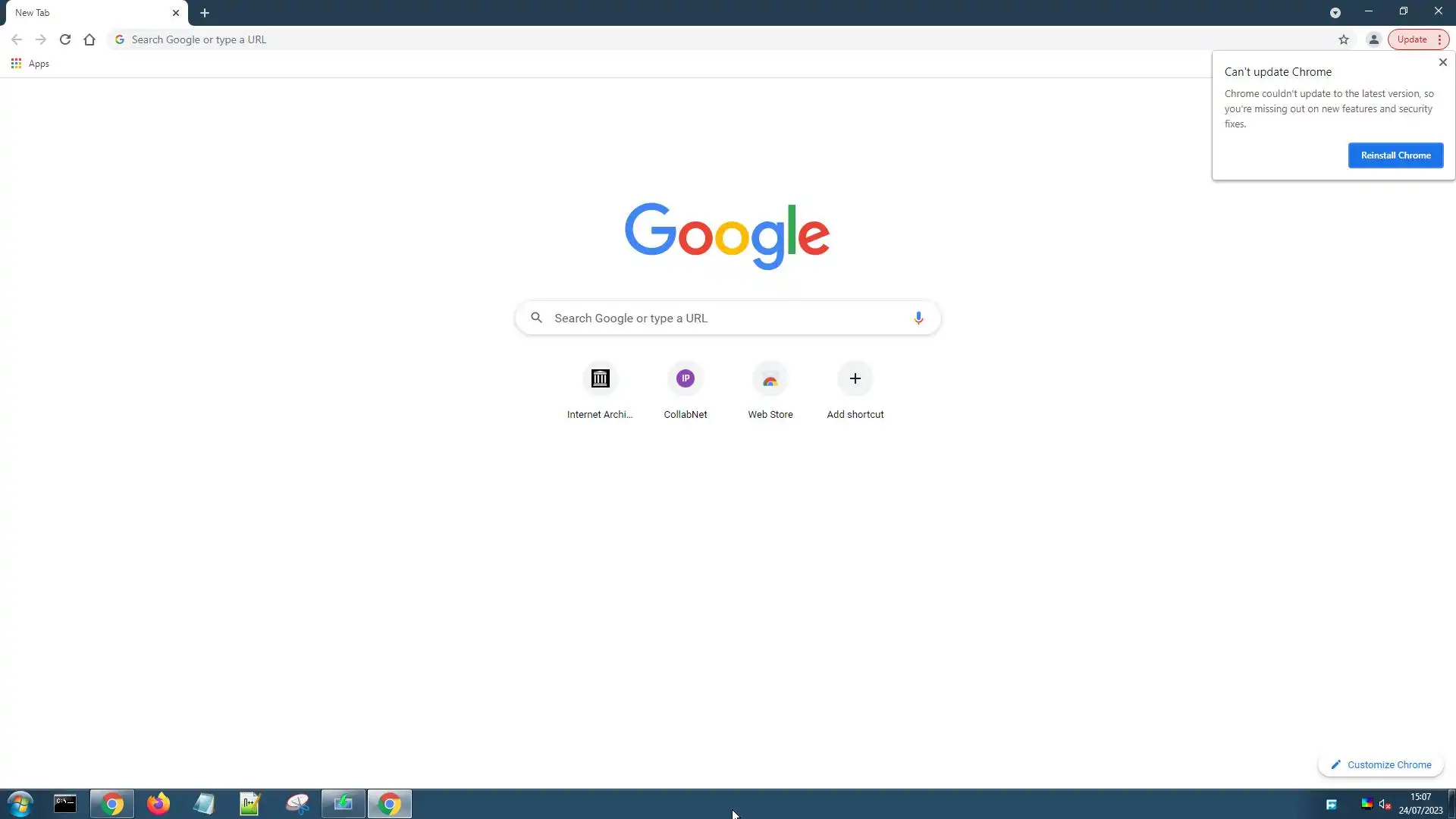Image resolution: width=1456 pixels, height=819 pixels.
Task: Click the home button icon
Action: point(89,39)
